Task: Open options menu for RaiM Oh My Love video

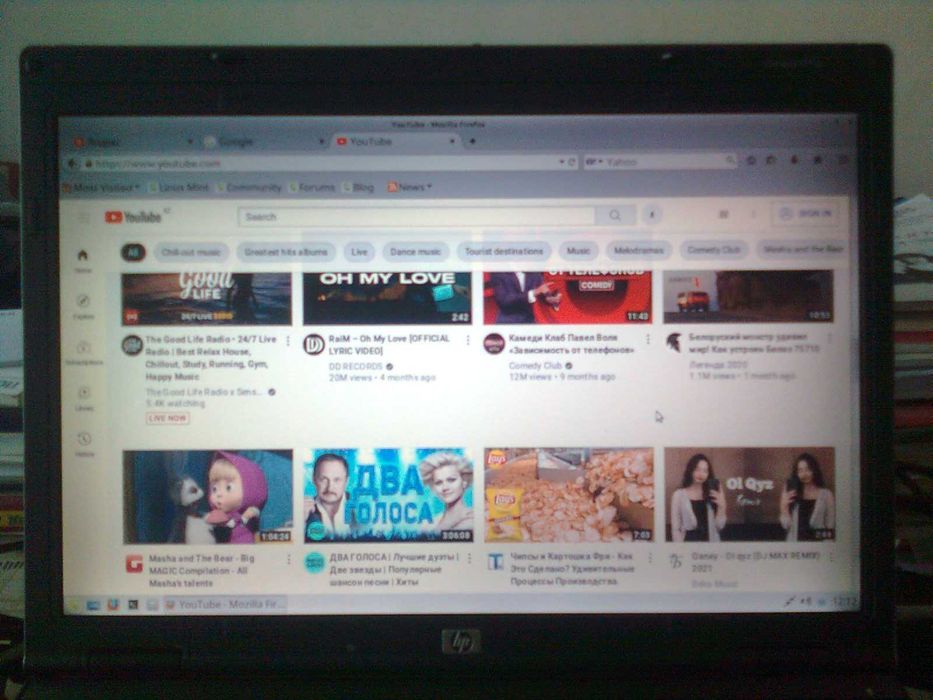Action: 468,340
